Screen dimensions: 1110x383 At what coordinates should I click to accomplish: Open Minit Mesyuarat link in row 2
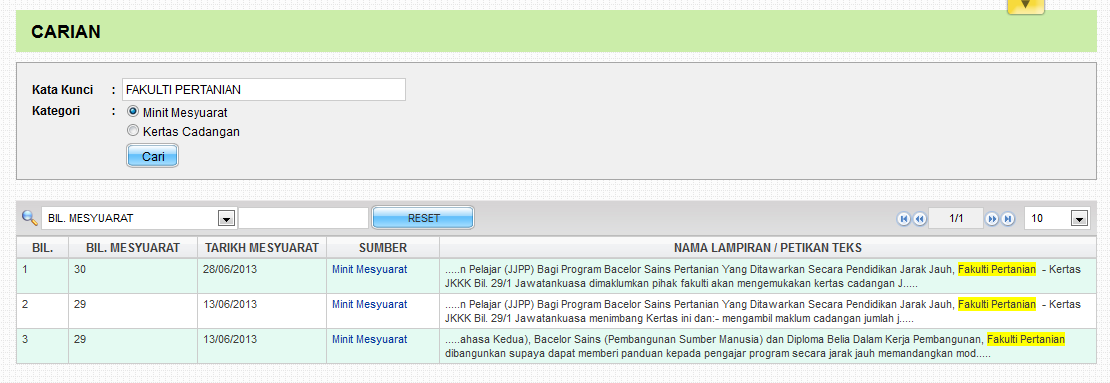370,304
